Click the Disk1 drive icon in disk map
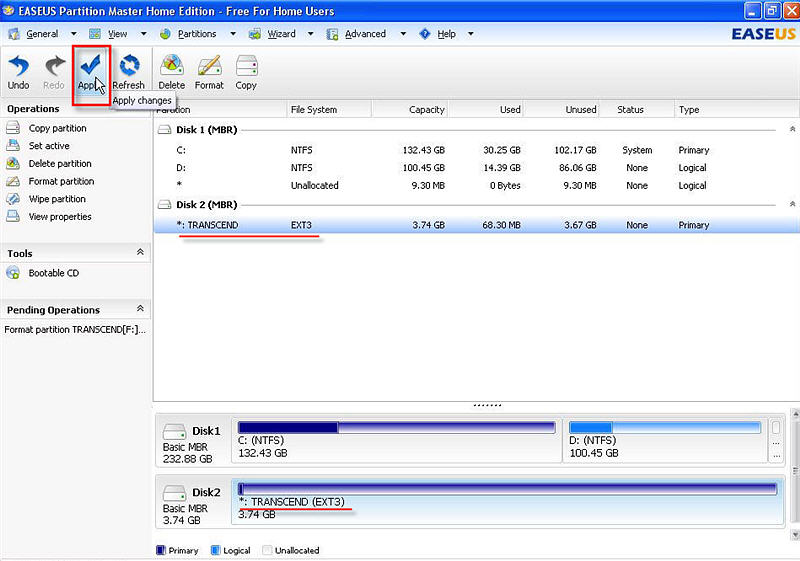The width and height of the screenshot is (800, 561). [x=174, y=432]
